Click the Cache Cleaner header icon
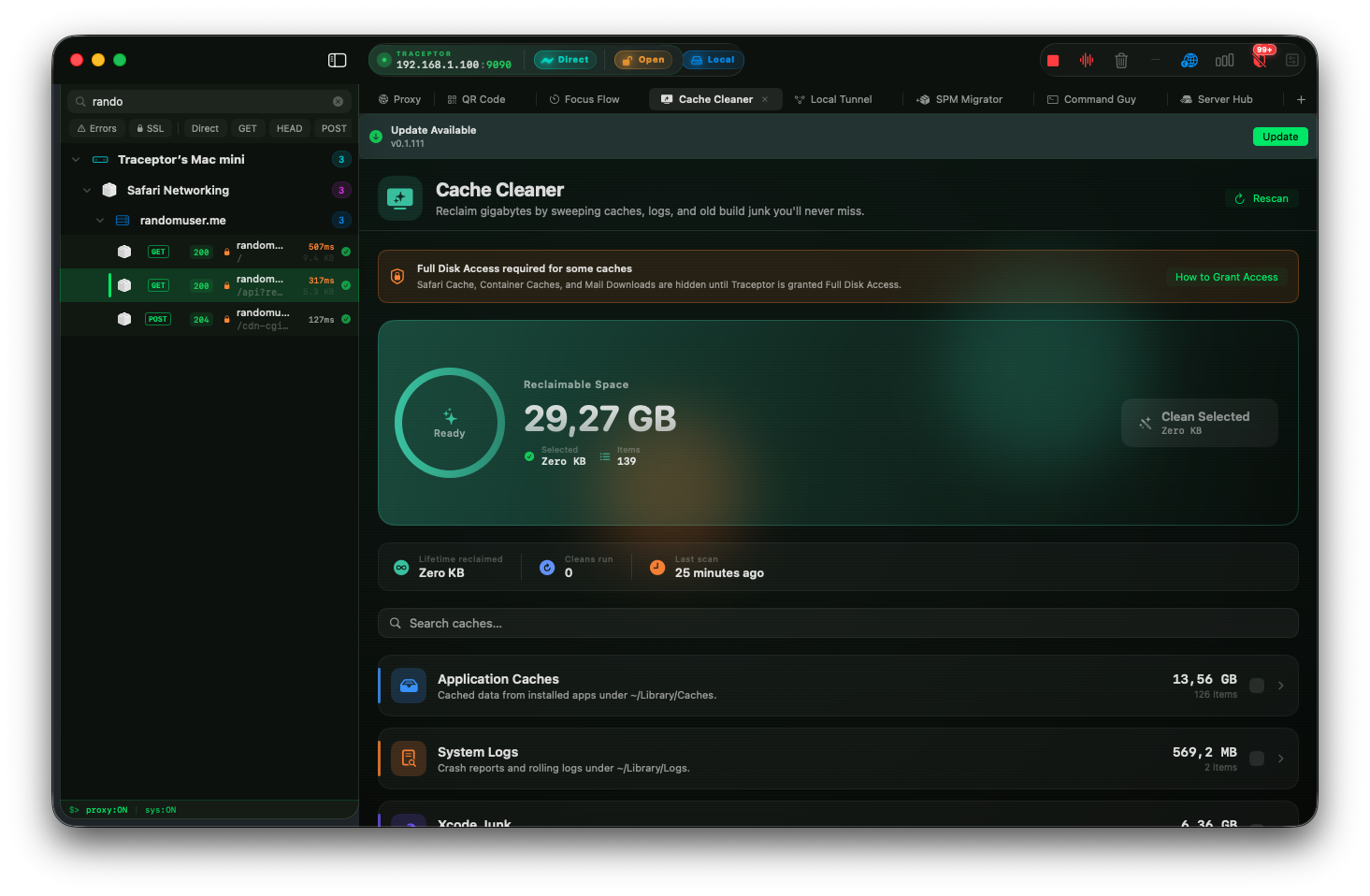The width and height of the screenshot is (1370, 896). pos(400,198)
